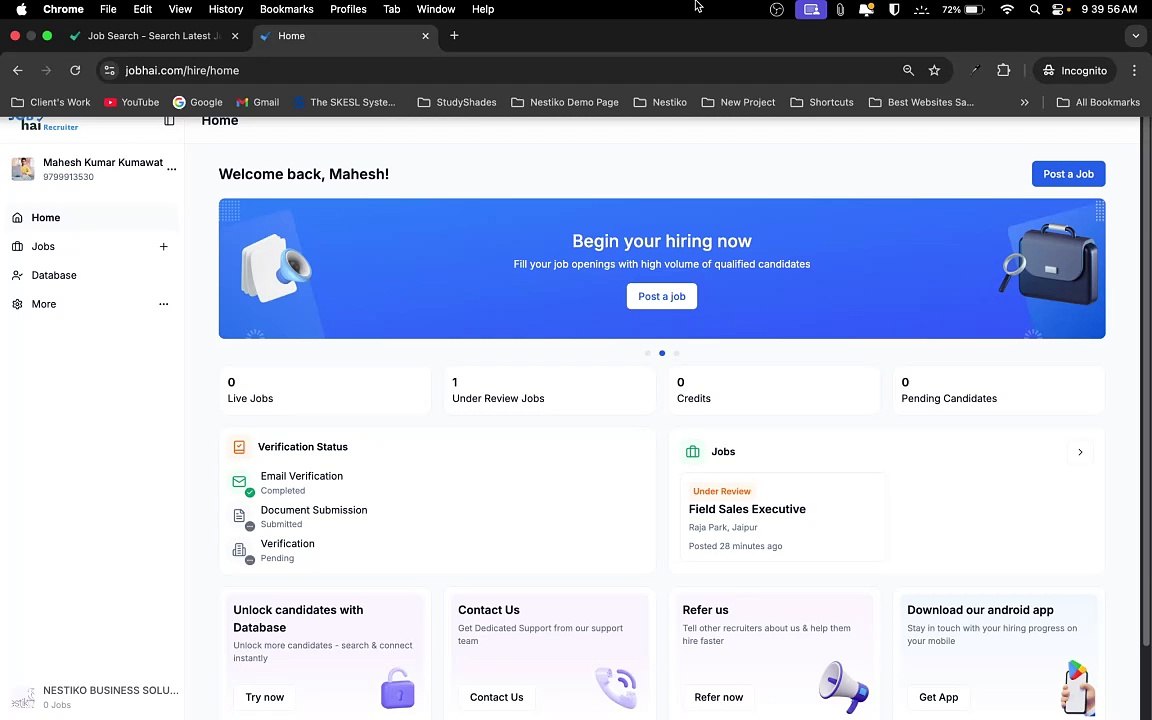Click the Verification Status checklist icon
The height and width of the screenshot is (720, 1152).
240,447
